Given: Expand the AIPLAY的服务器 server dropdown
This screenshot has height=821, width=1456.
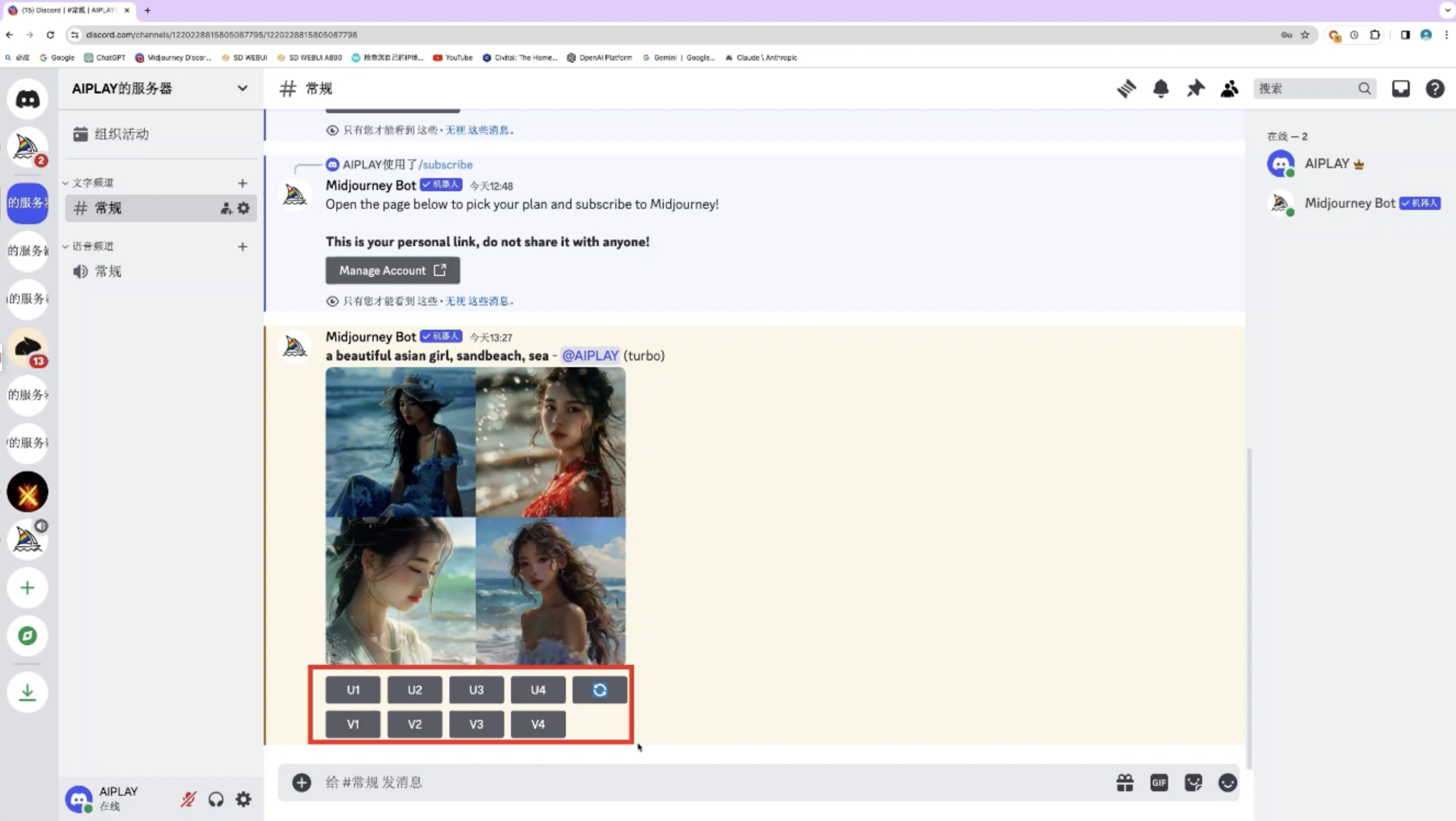Looking at the screenshot, I should click(x=242, y=88).
